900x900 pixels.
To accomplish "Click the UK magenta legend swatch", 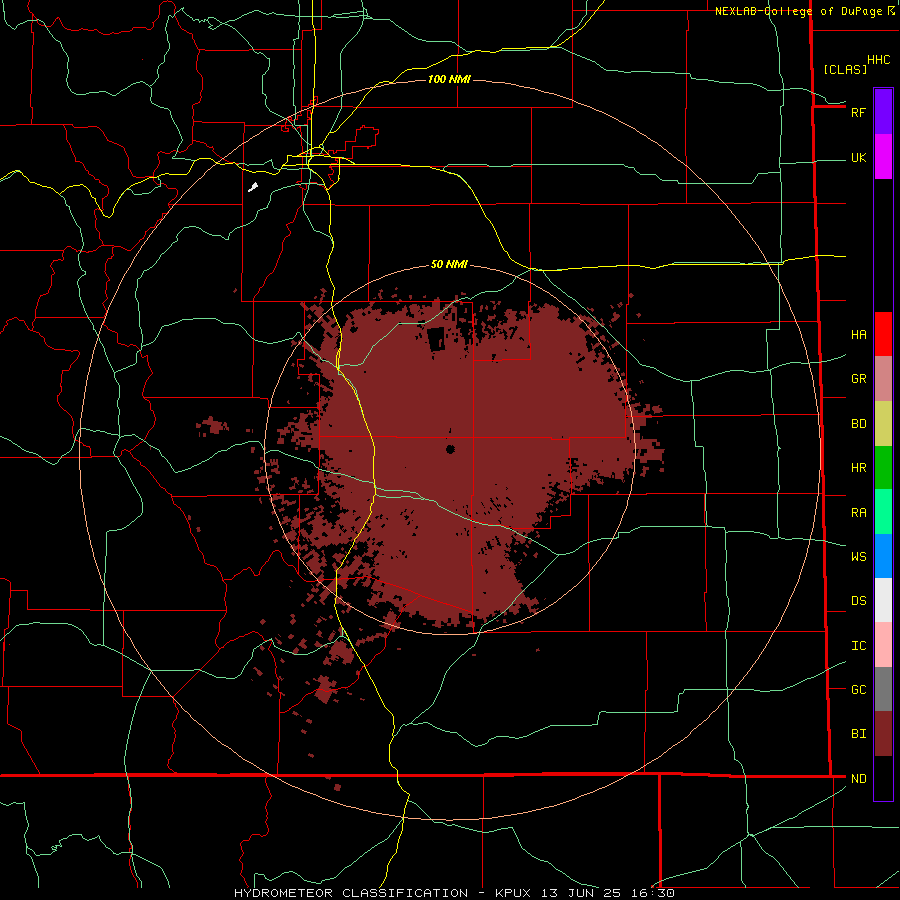I will tap(883, 157).
